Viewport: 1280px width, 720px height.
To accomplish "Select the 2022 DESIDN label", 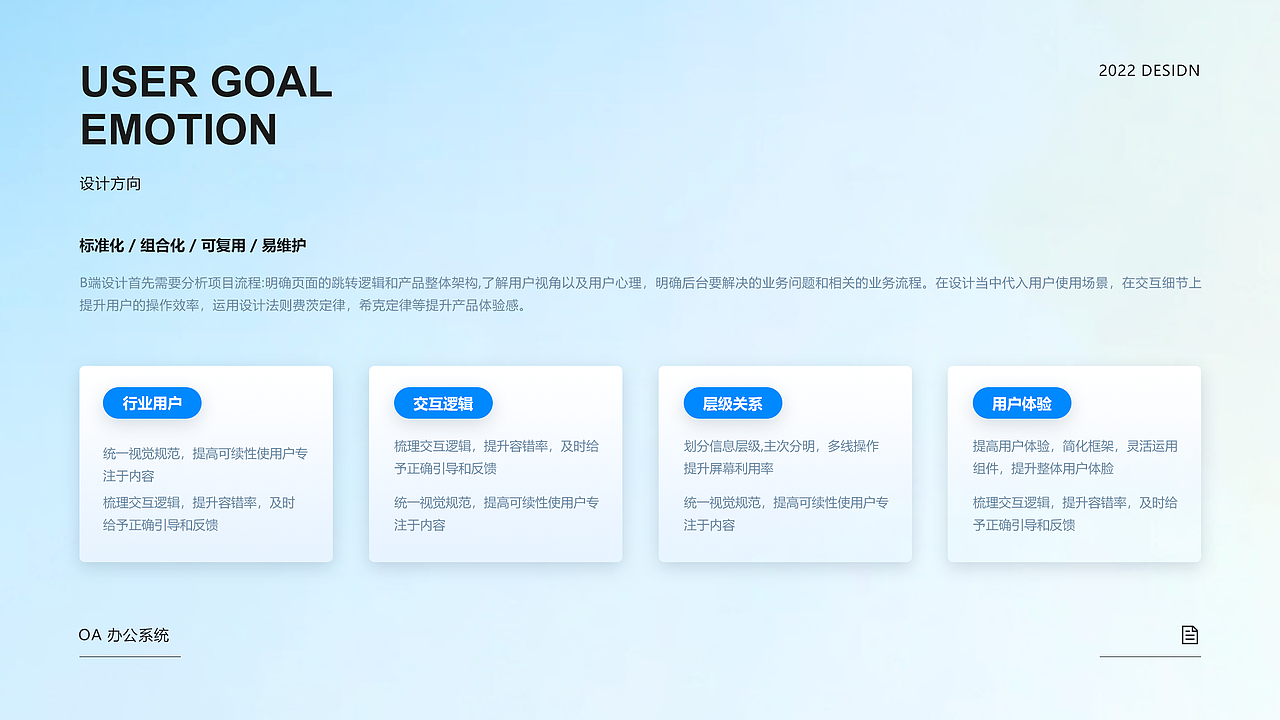I will point(1149,71).
